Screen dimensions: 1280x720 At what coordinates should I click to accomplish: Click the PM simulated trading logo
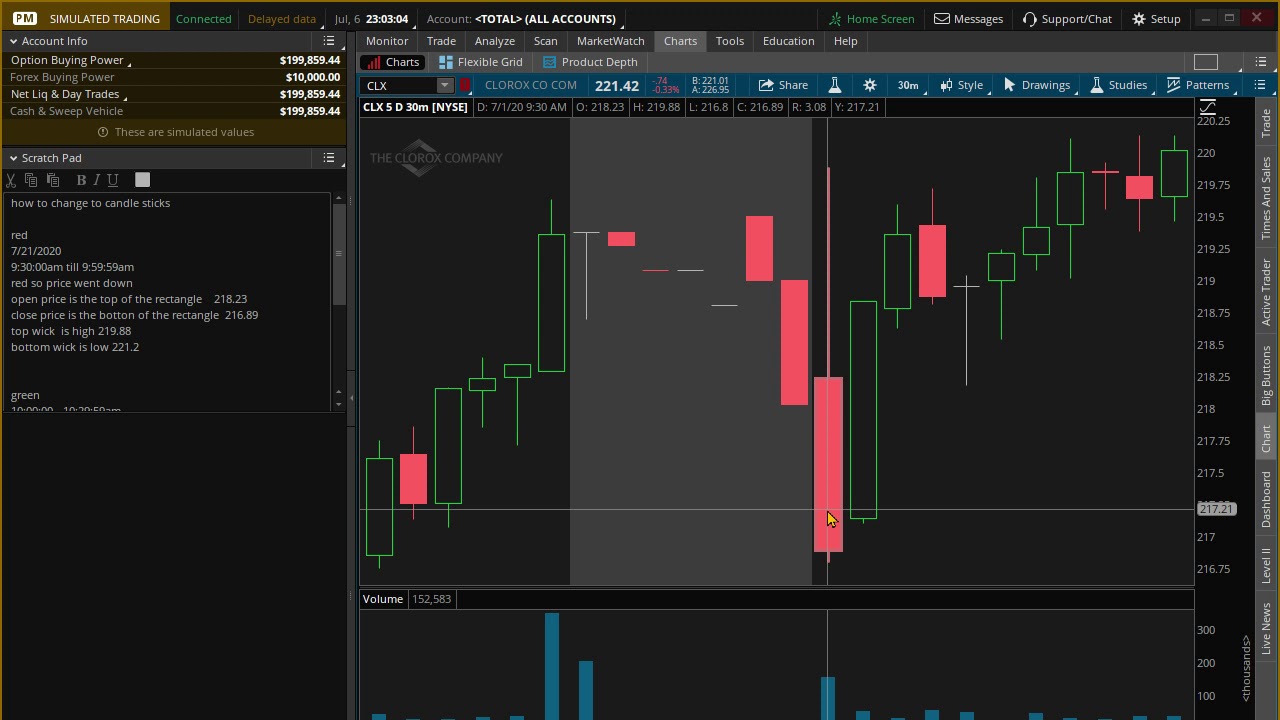pos(25,19)
